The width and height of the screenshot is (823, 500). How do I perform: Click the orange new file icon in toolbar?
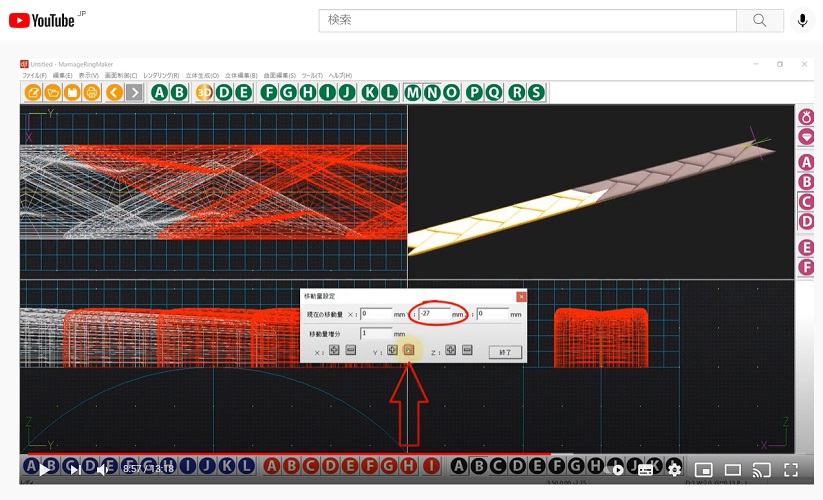pyautogui.click(x=33, y=93)
